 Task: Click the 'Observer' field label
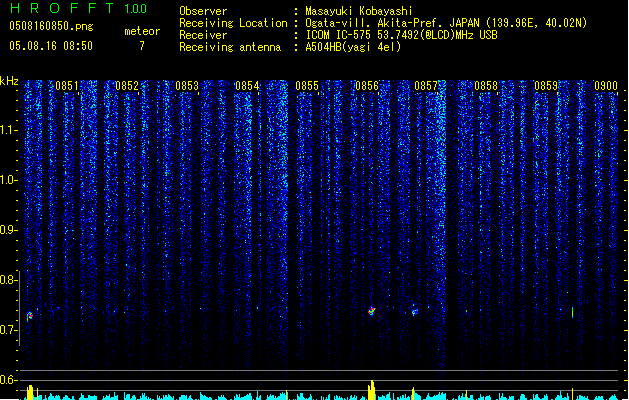click(203, 11)
